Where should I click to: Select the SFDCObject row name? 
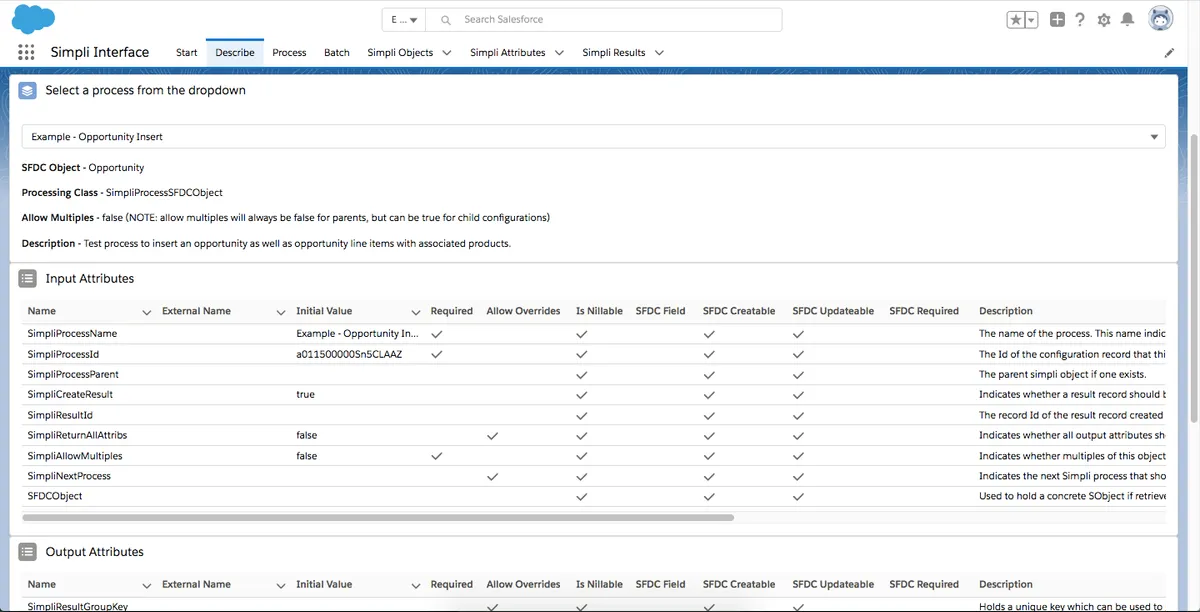(x=55, y=496)
